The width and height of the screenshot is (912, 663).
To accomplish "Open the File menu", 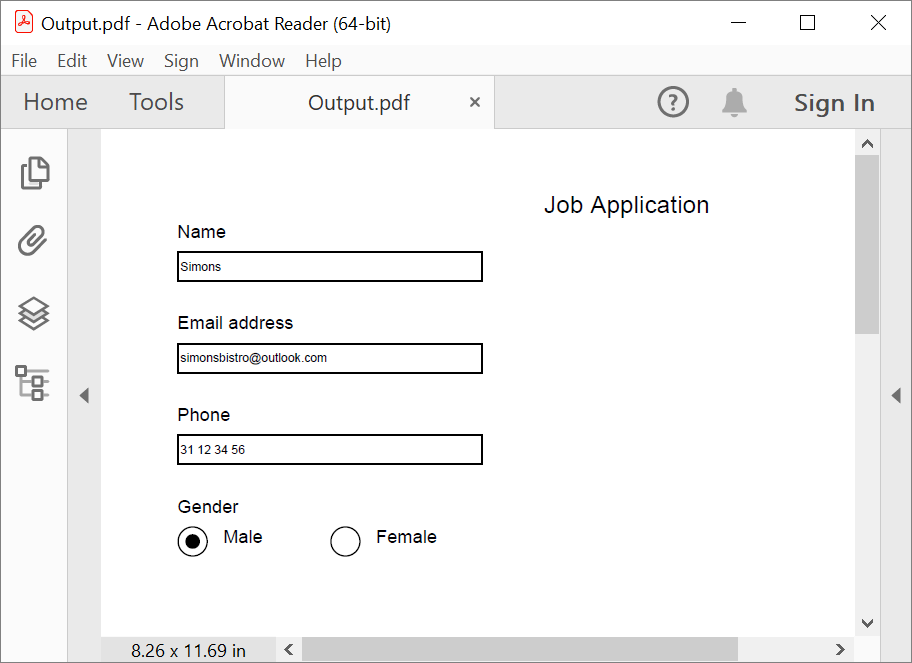I will click(24, 60).
